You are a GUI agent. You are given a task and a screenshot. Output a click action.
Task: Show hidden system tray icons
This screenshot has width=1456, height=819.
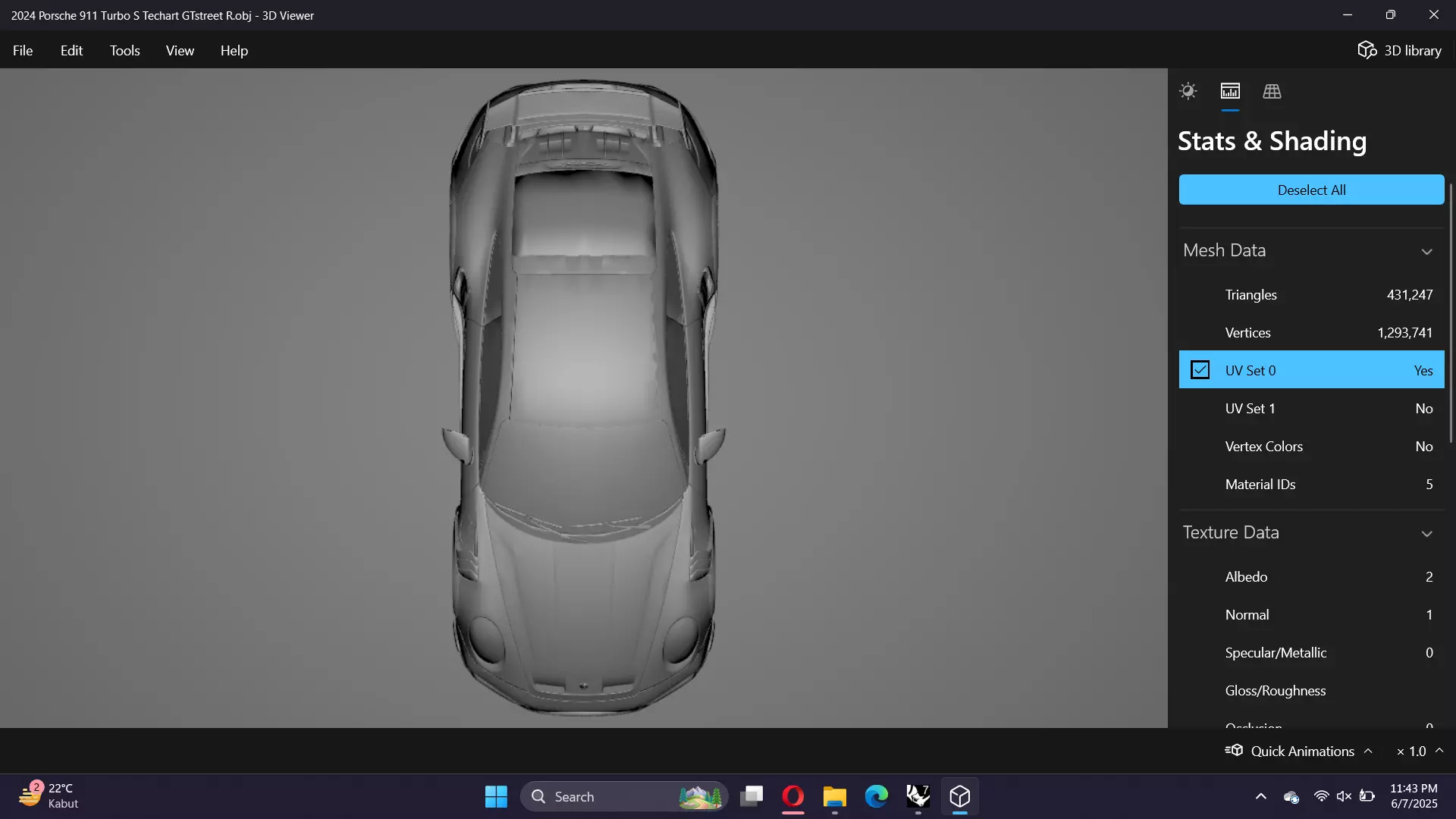[1260, 796]
